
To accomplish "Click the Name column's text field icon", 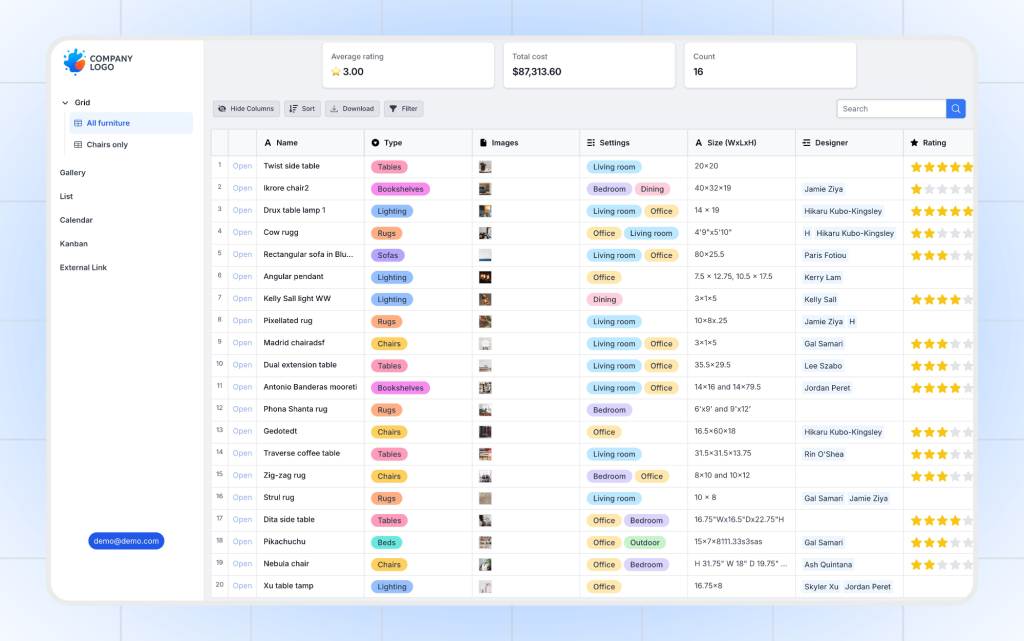I will [268, 142].
